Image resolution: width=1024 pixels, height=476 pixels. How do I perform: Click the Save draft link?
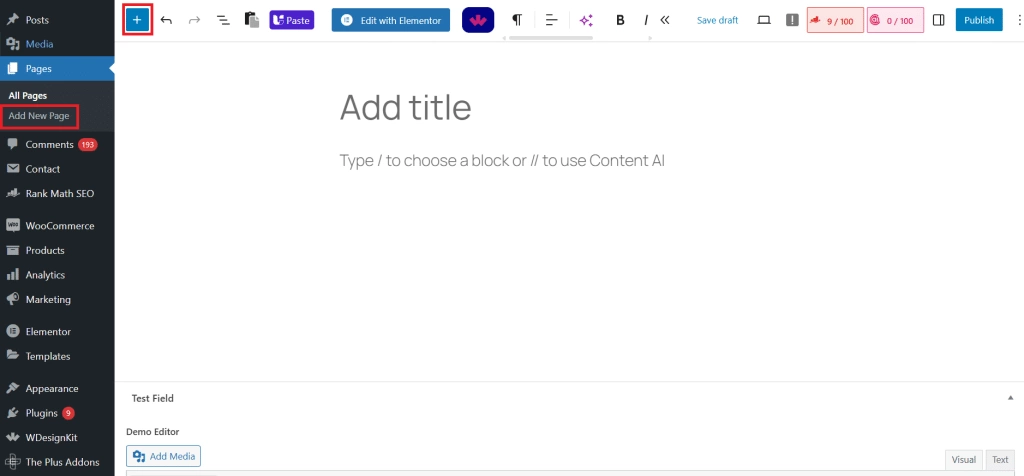pos(717,20)
